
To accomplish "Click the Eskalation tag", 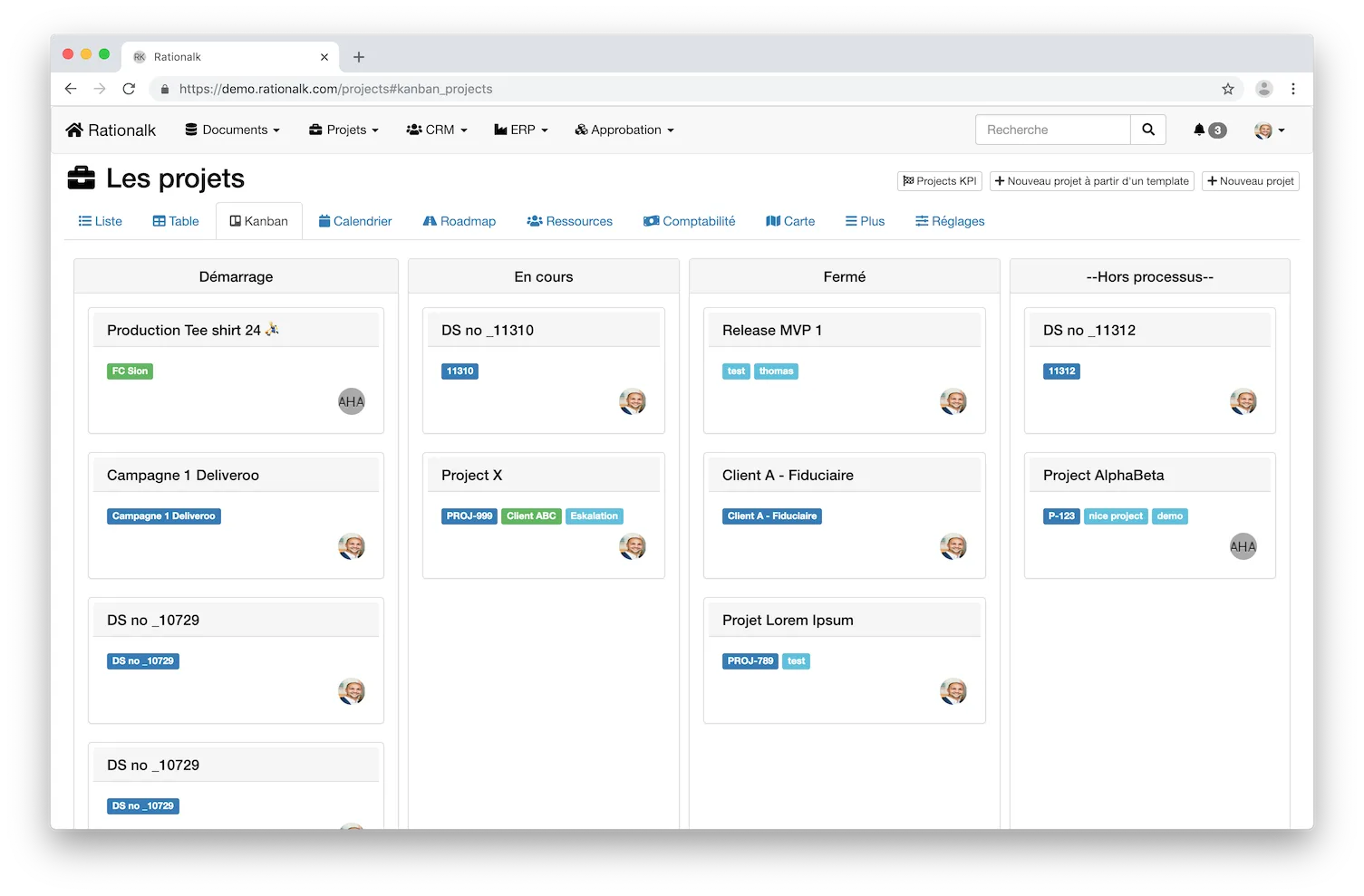I will (x=594, y=515).
